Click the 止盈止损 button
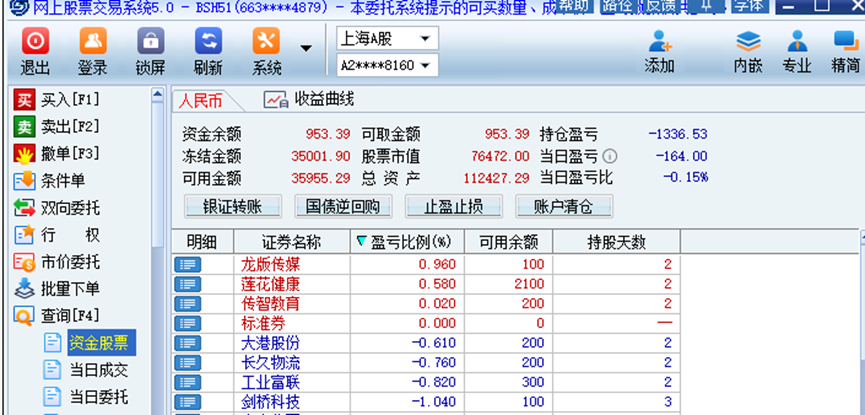 (454, 206)
